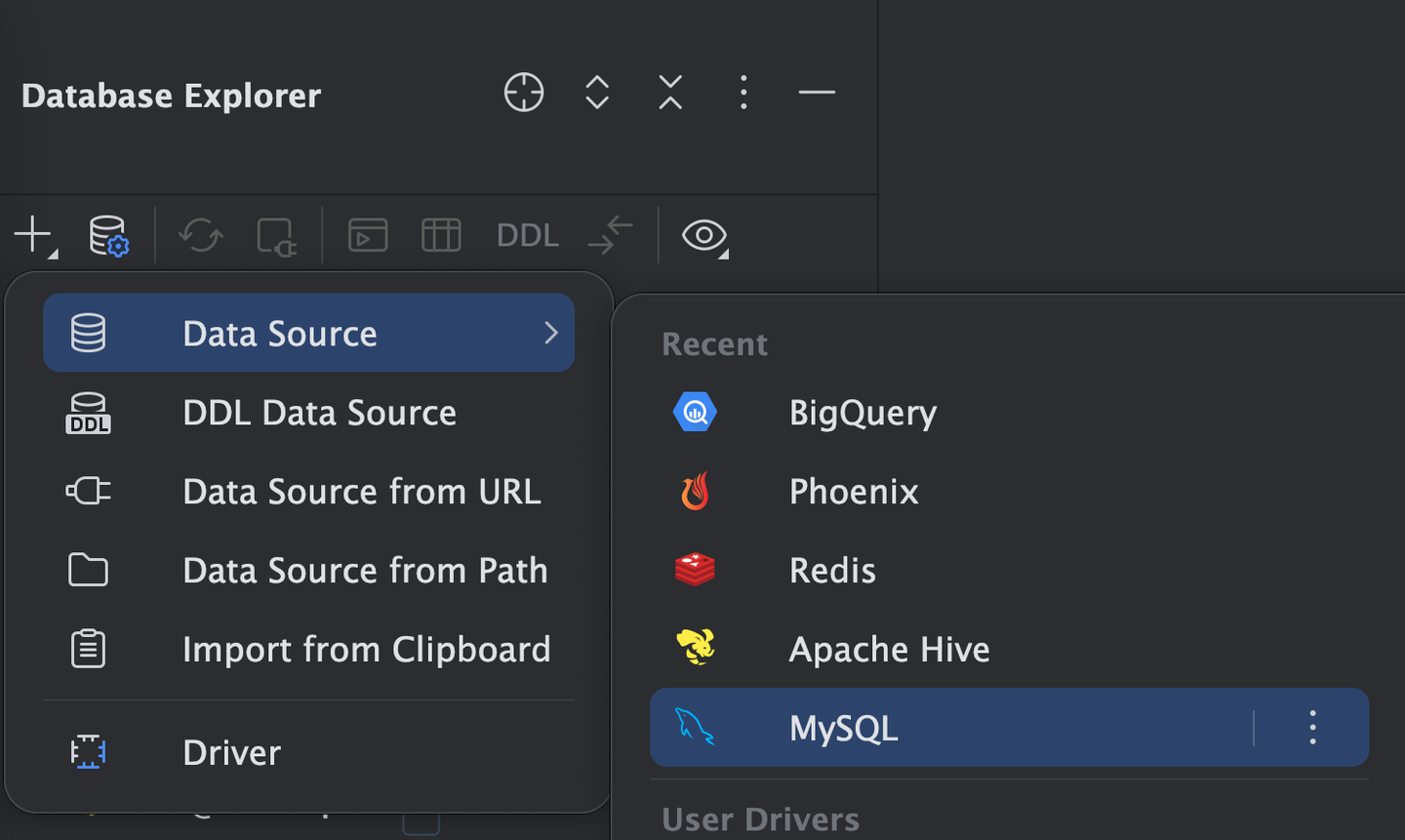Image resolution: width=1405 pixels, height=840 pixels.
Task: Select BigQuery from recent data sources
Action: 863,413
